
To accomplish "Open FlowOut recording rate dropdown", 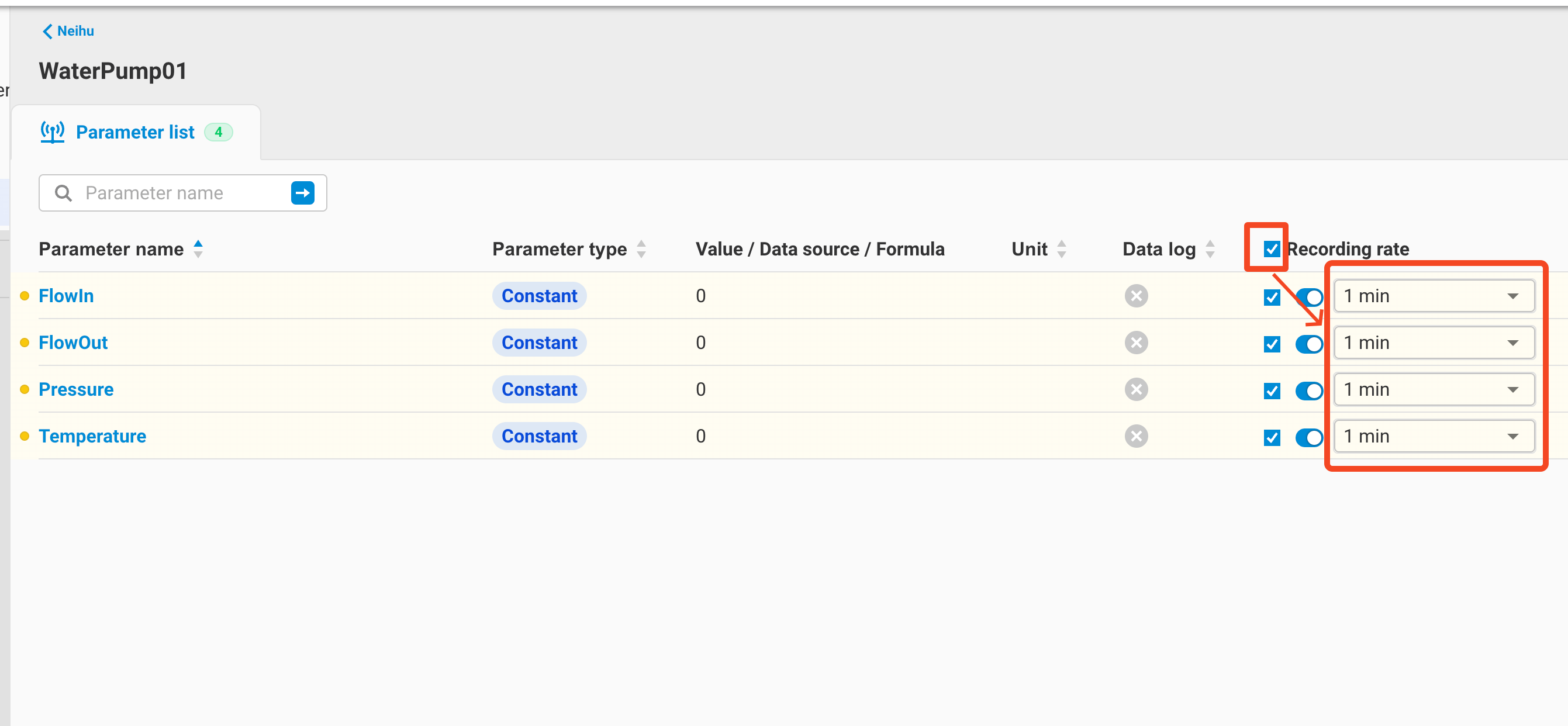I will point(1434,343).
